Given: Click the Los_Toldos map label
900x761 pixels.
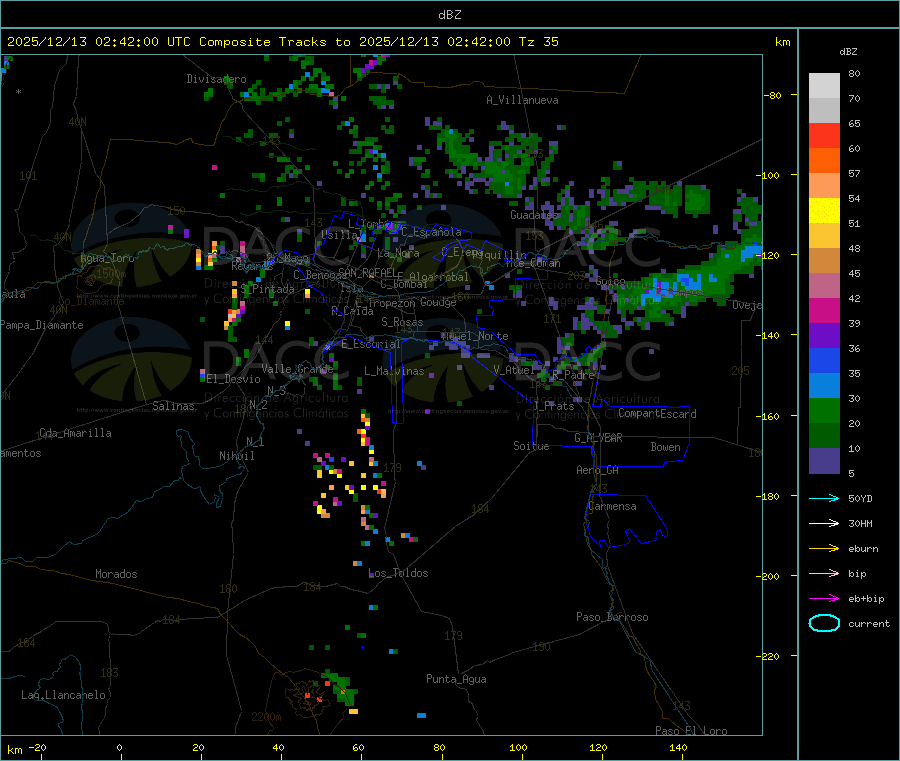Looking at the screenshot, I should [398, 573].
